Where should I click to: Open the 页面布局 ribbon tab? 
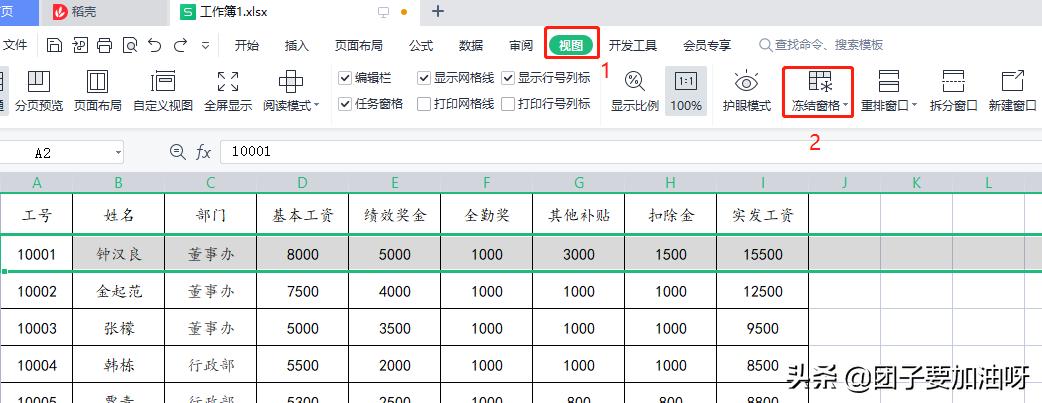(359, 45)
